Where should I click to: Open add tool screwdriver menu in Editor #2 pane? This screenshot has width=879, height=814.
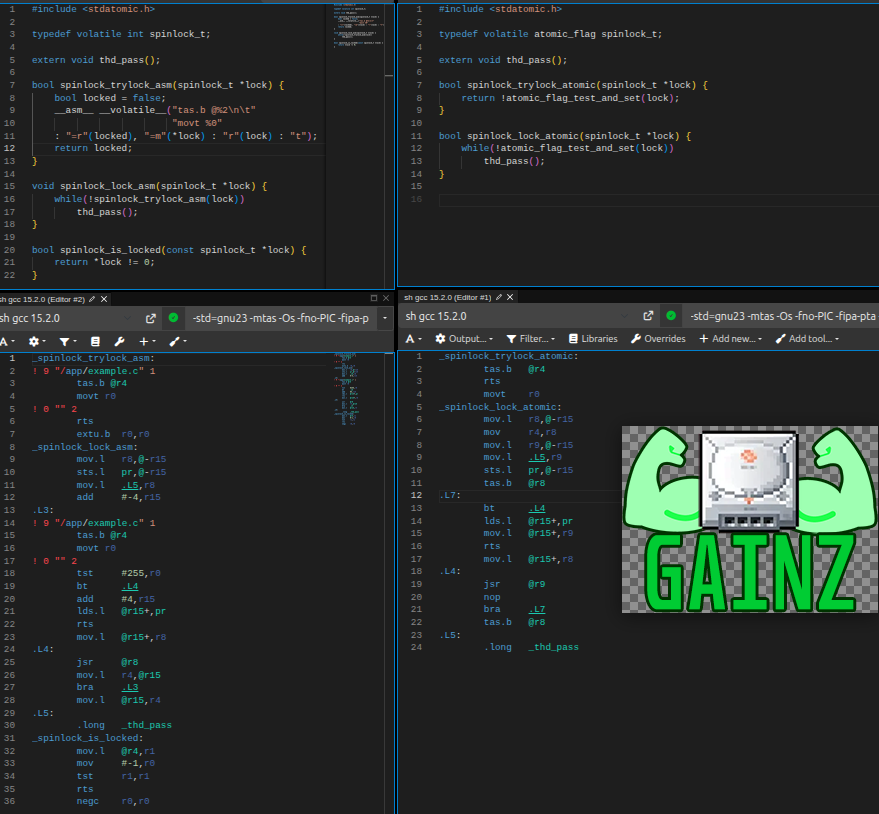coord(178,341)
